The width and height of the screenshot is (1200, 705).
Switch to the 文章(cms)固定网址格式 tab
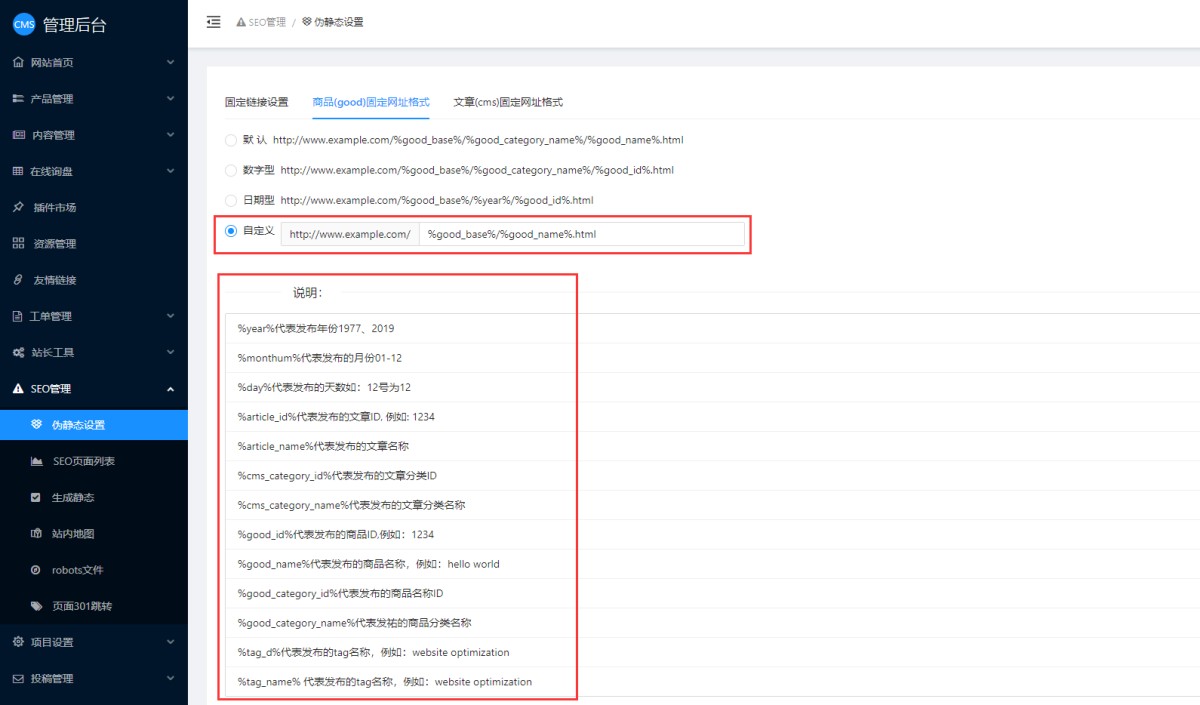point(508,102)
